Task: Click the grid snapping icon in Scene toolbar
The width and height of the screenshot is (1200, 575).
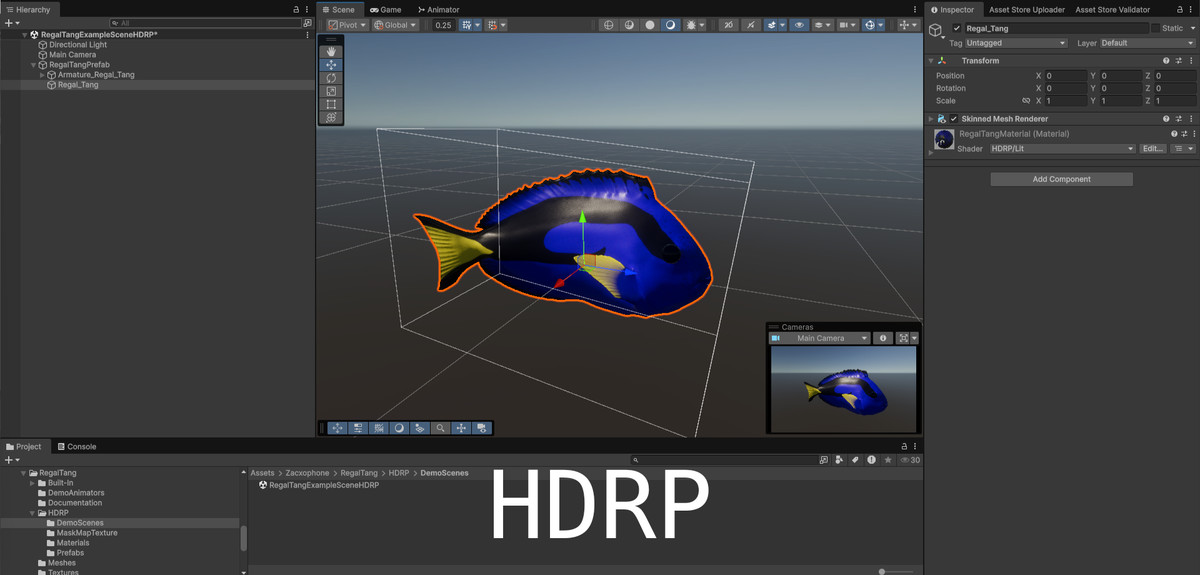Action: click(x=467, y=25)
